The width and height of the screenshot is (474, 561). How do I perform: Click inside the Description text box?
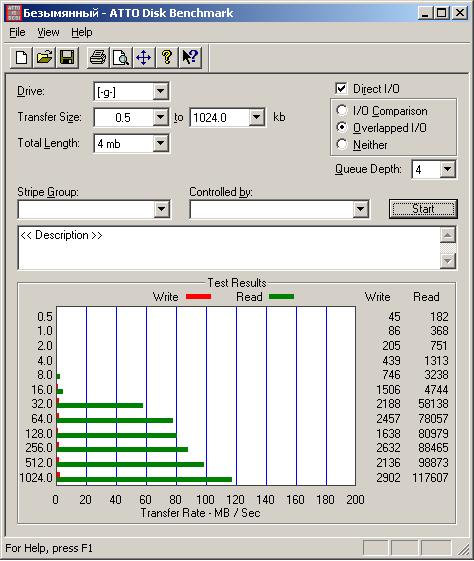tap(229, 248)
